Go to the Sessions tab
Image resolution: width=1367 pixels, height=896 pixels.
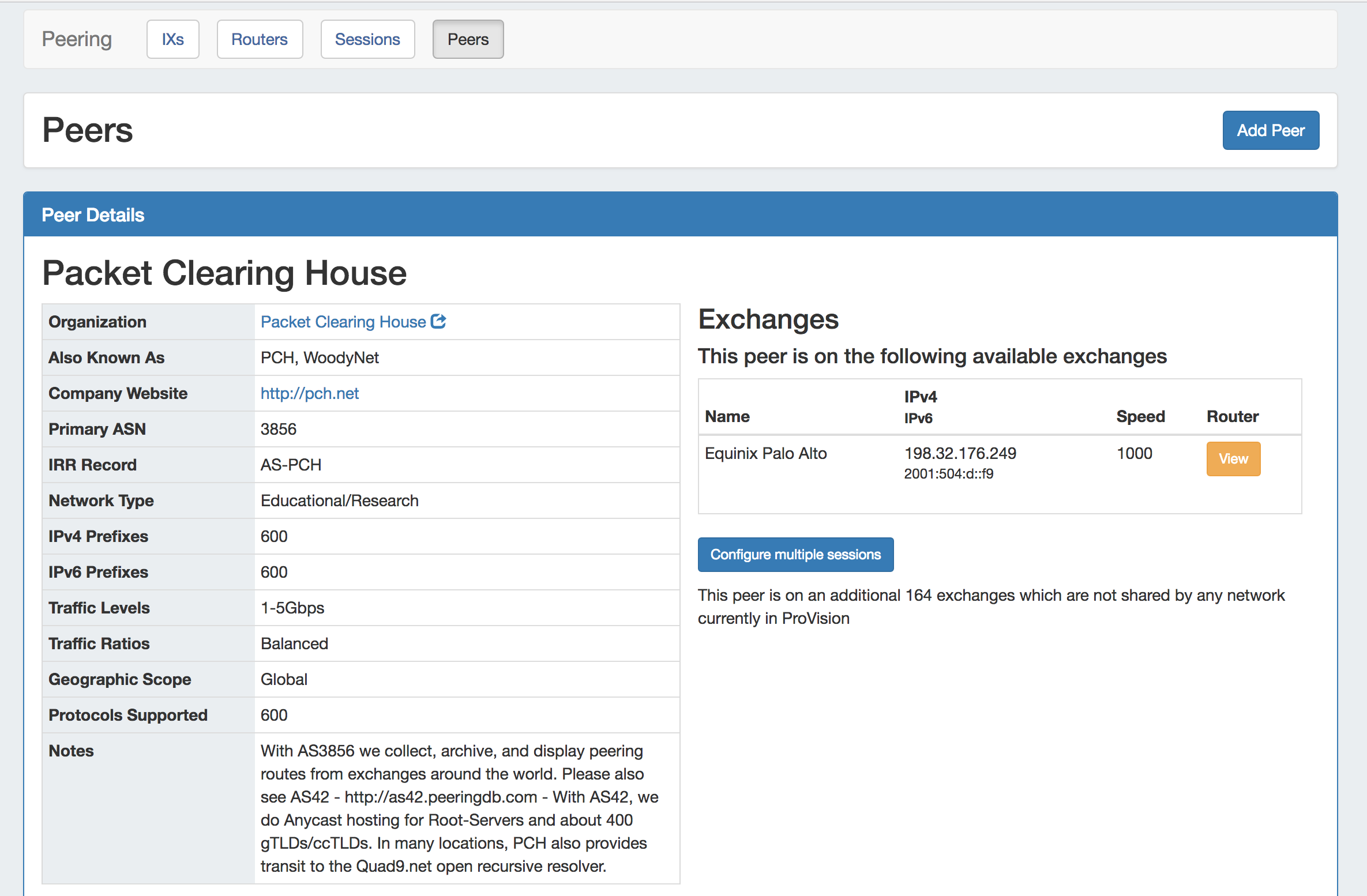coord(367,39)
